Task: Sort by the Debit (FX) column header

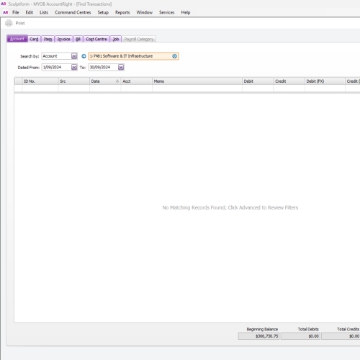Action: pyautogui.click(x=325, y=81)
